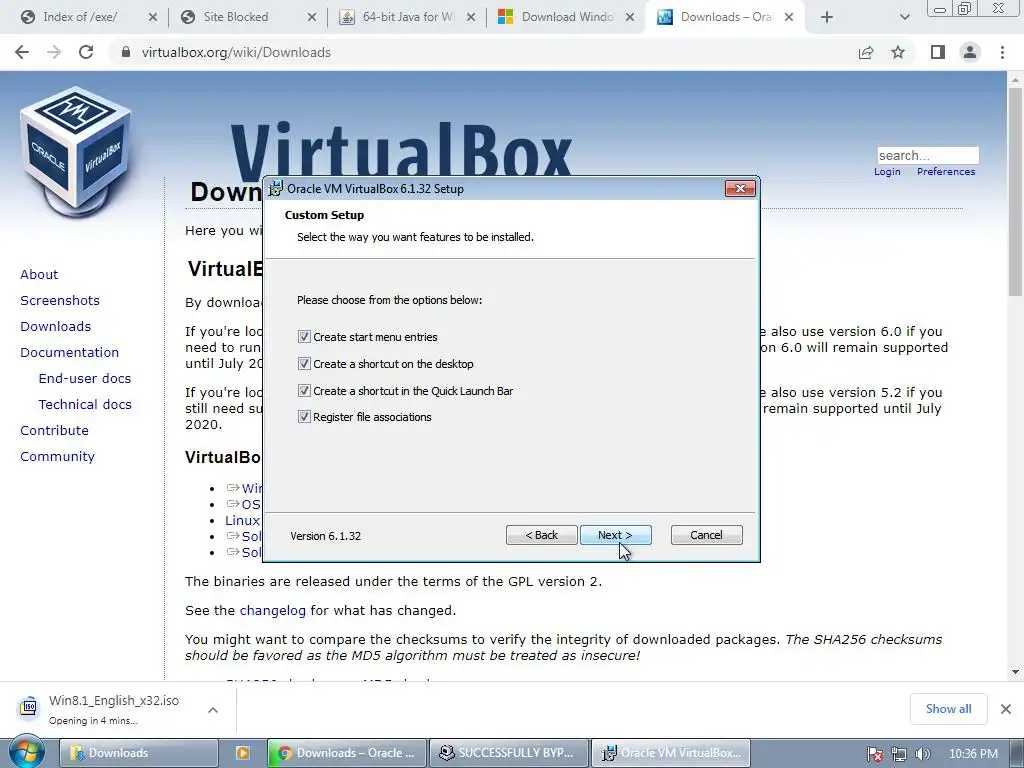
Task: Click Show all downloads button
Action: 948,709
